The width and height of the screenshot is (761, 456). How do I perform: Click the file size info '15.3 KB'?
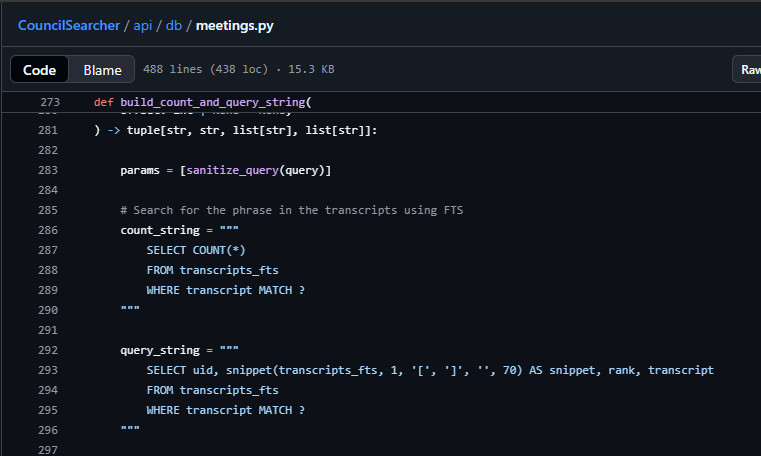click(311, 69)
